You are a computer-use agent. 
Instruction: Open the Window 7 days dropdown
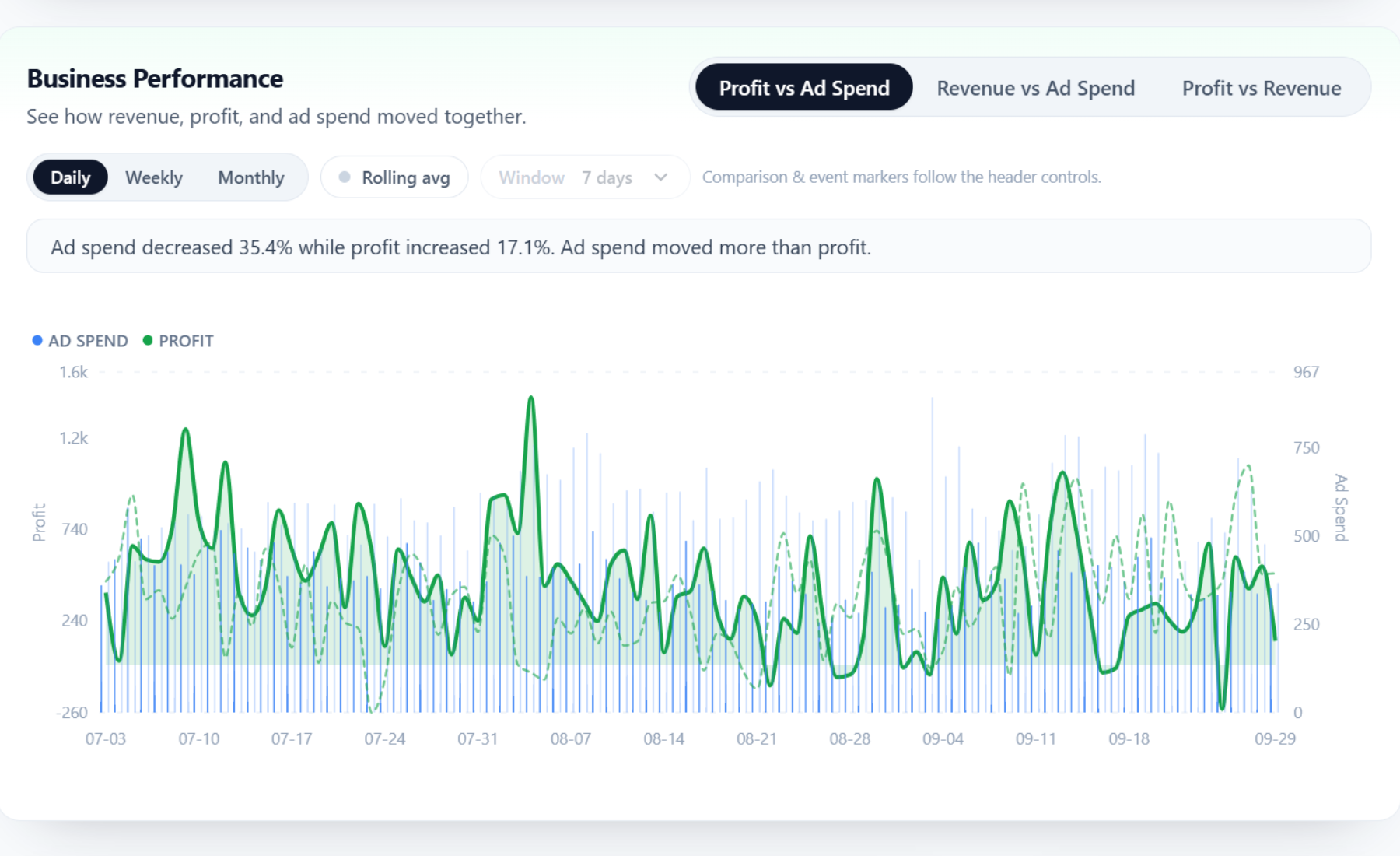pos(585,177)
